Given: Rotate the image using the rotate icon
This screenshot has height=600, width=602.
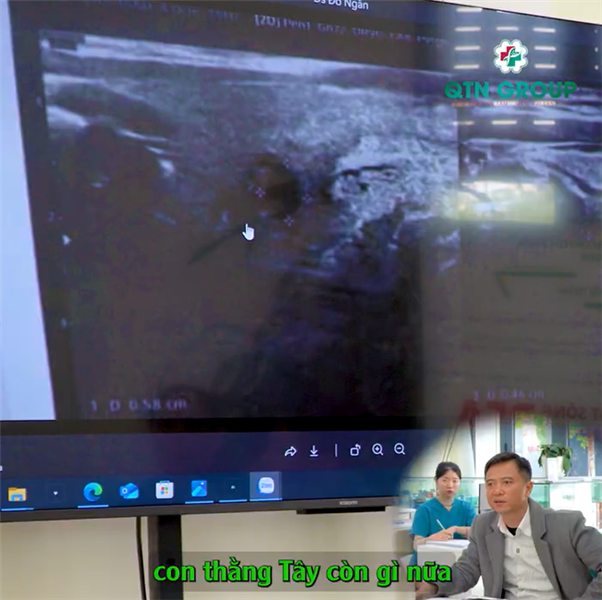Looking at the screenshot, I should click(355, 450).
